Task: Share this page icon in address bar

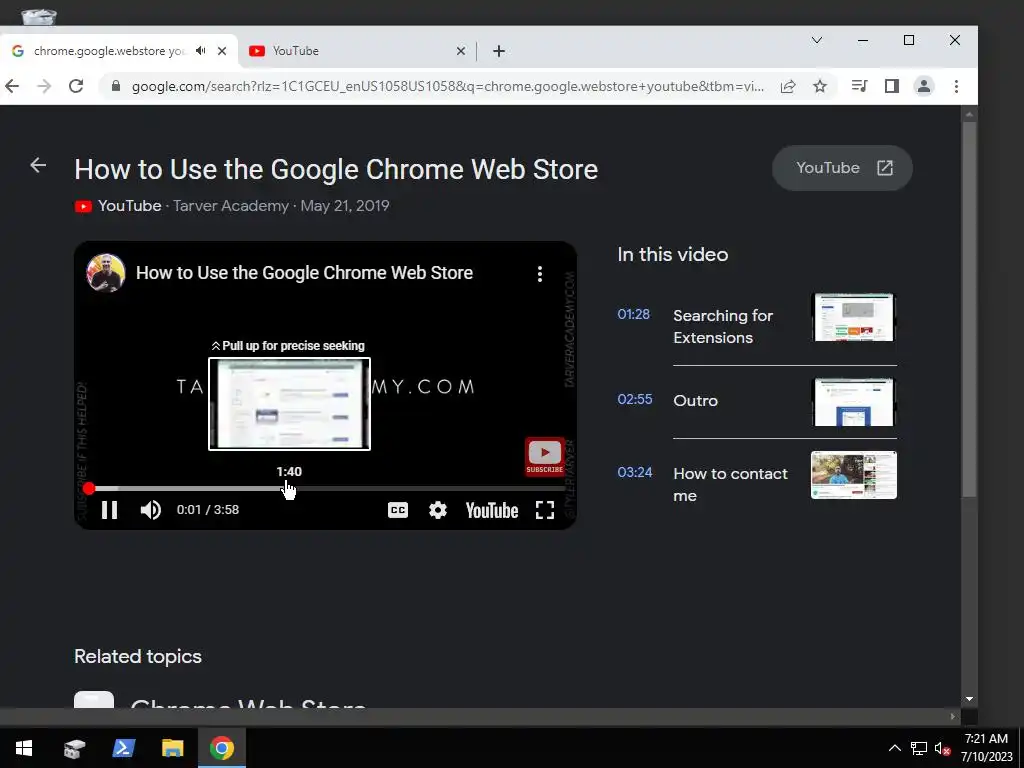Action: coord(788,86)
